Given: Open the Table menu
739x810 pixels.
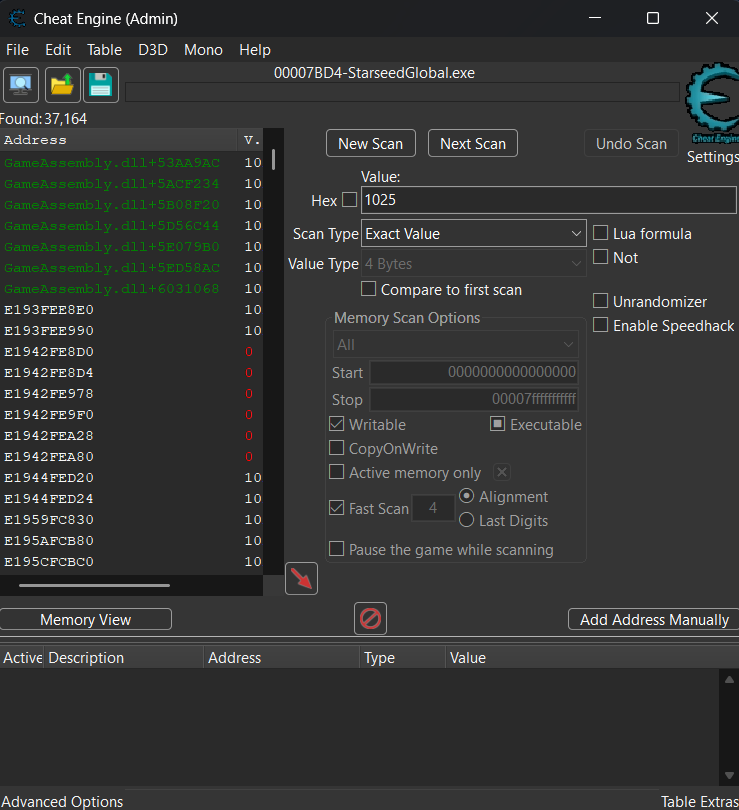Looking at the screenshot, I should click(x=104, y=49).
